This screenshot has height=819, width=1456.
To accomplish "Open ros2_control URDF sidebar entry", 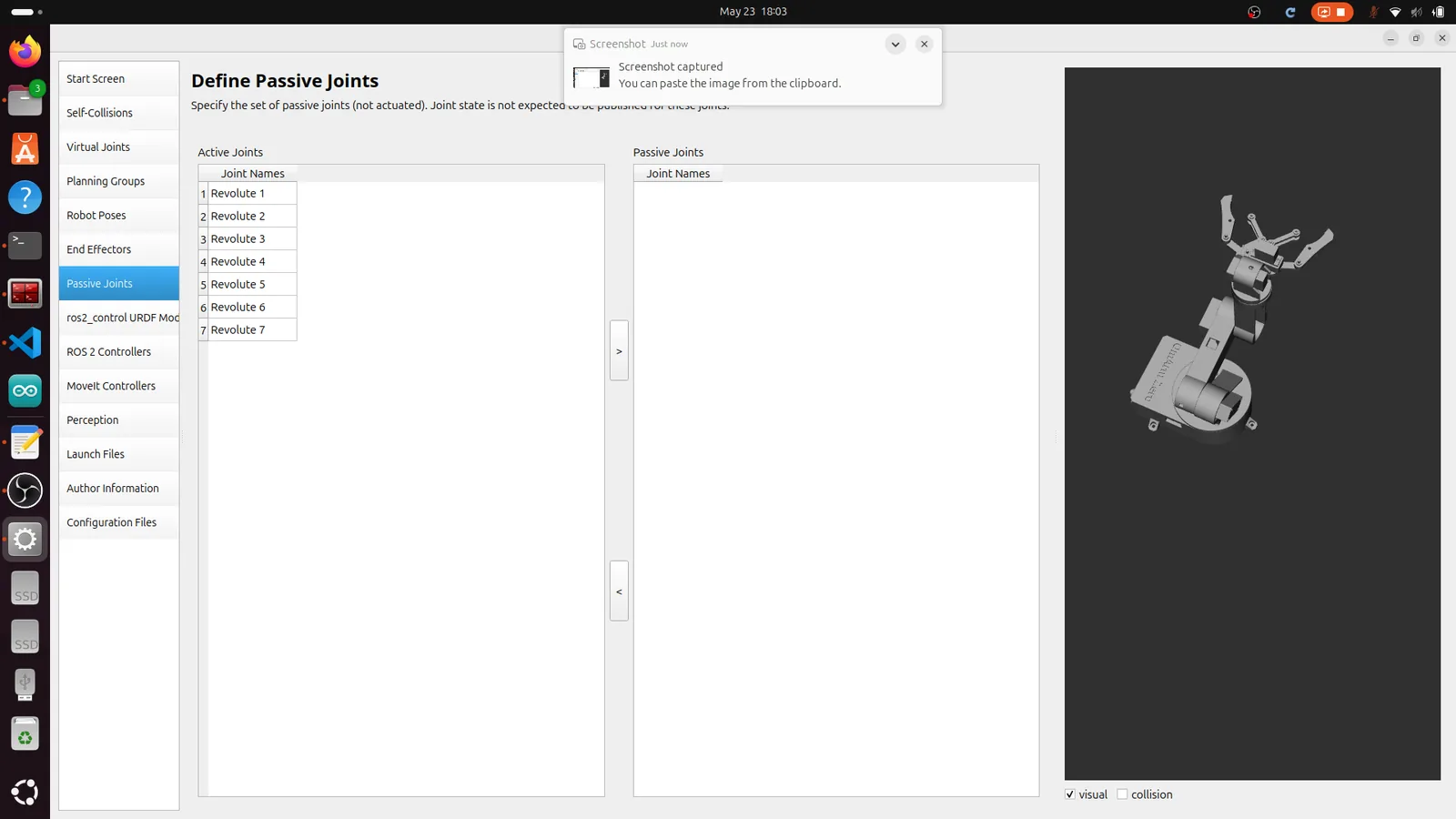I will click(x=118, y=318).
